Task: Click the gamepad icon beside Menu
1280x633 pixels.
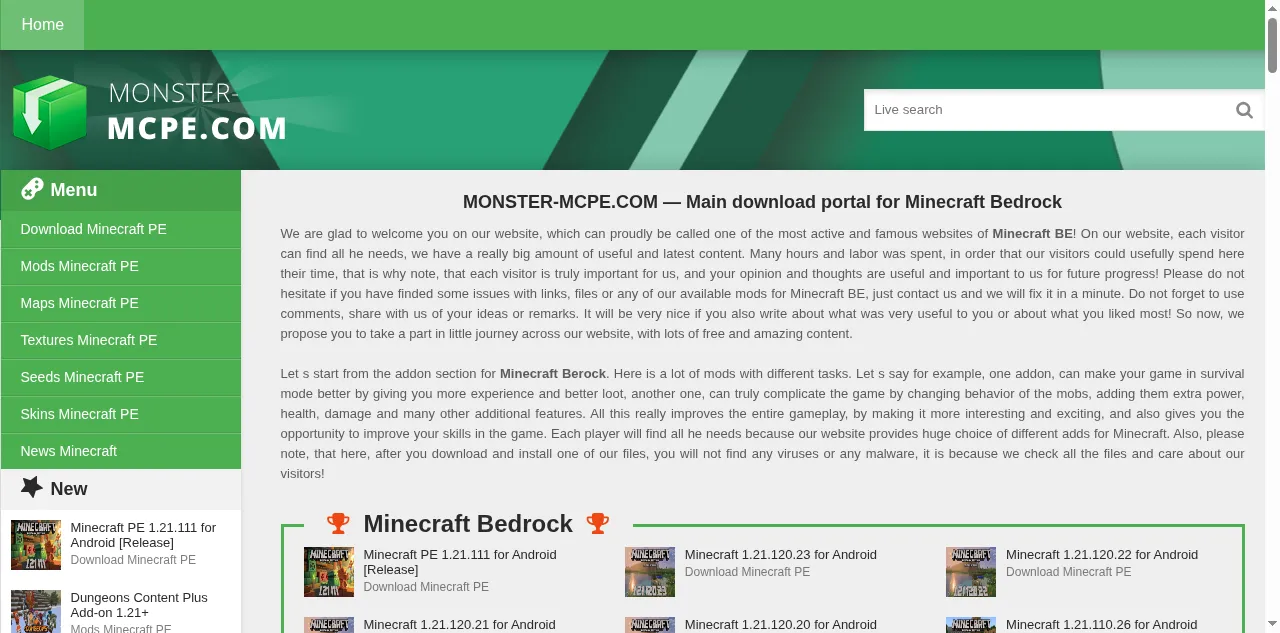Action: [x=32, y=189]
